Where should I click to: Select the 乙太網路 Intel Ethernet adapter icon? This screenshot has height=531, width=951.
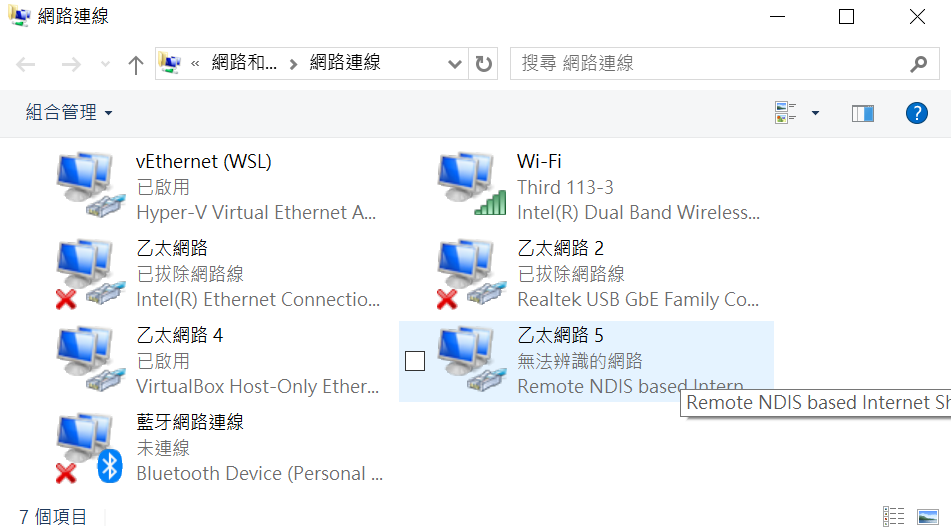point(91,273)
